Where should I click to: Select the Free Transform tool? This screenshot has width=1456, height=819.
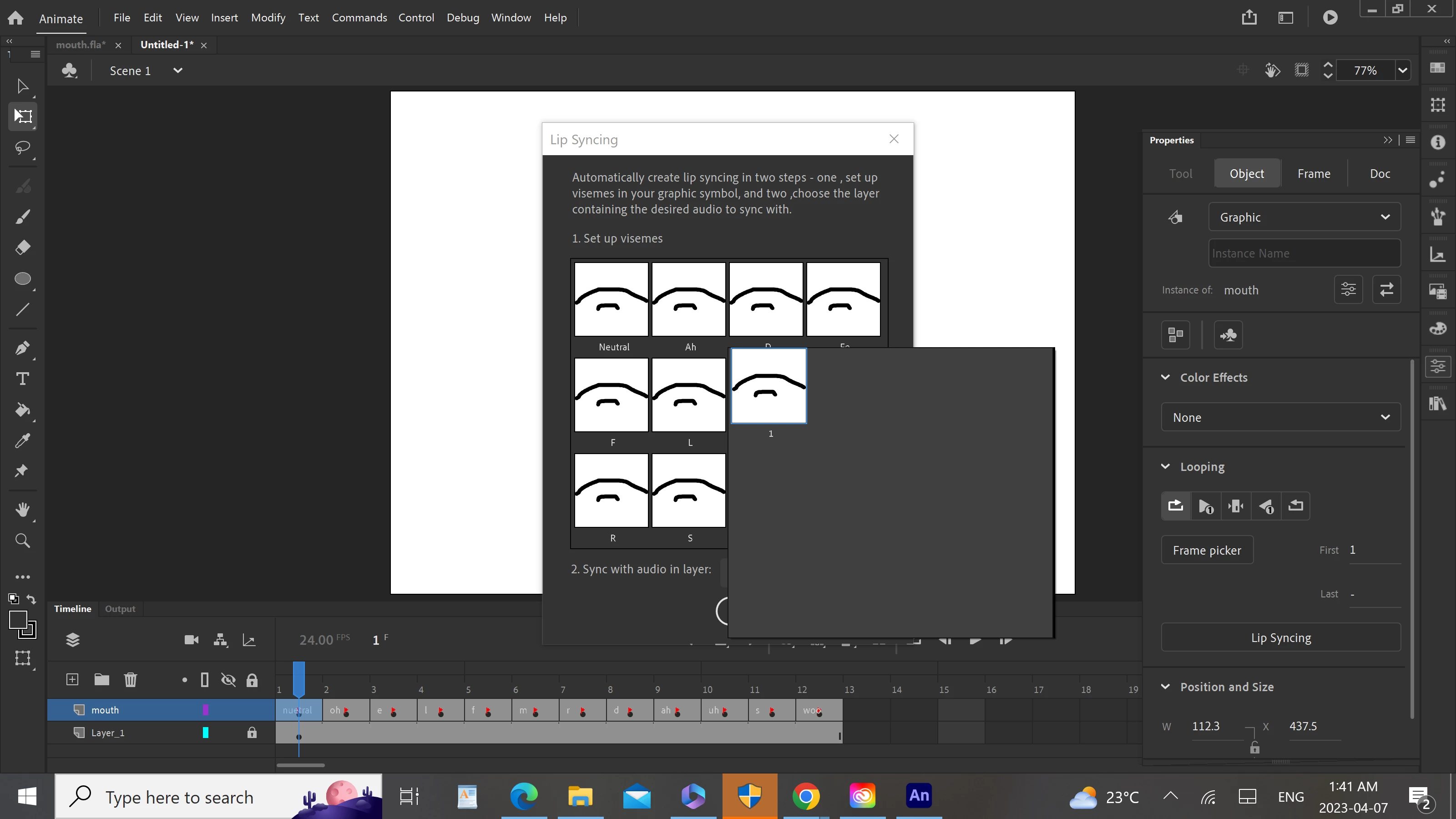pyautogui.click(x=23, y=116)
